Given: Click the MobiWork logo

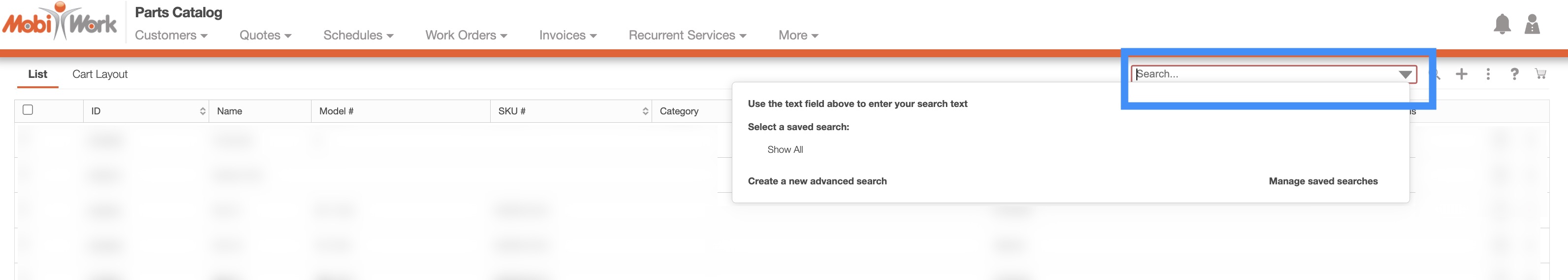Looking at the screenshot, I should tap(60, 22).
